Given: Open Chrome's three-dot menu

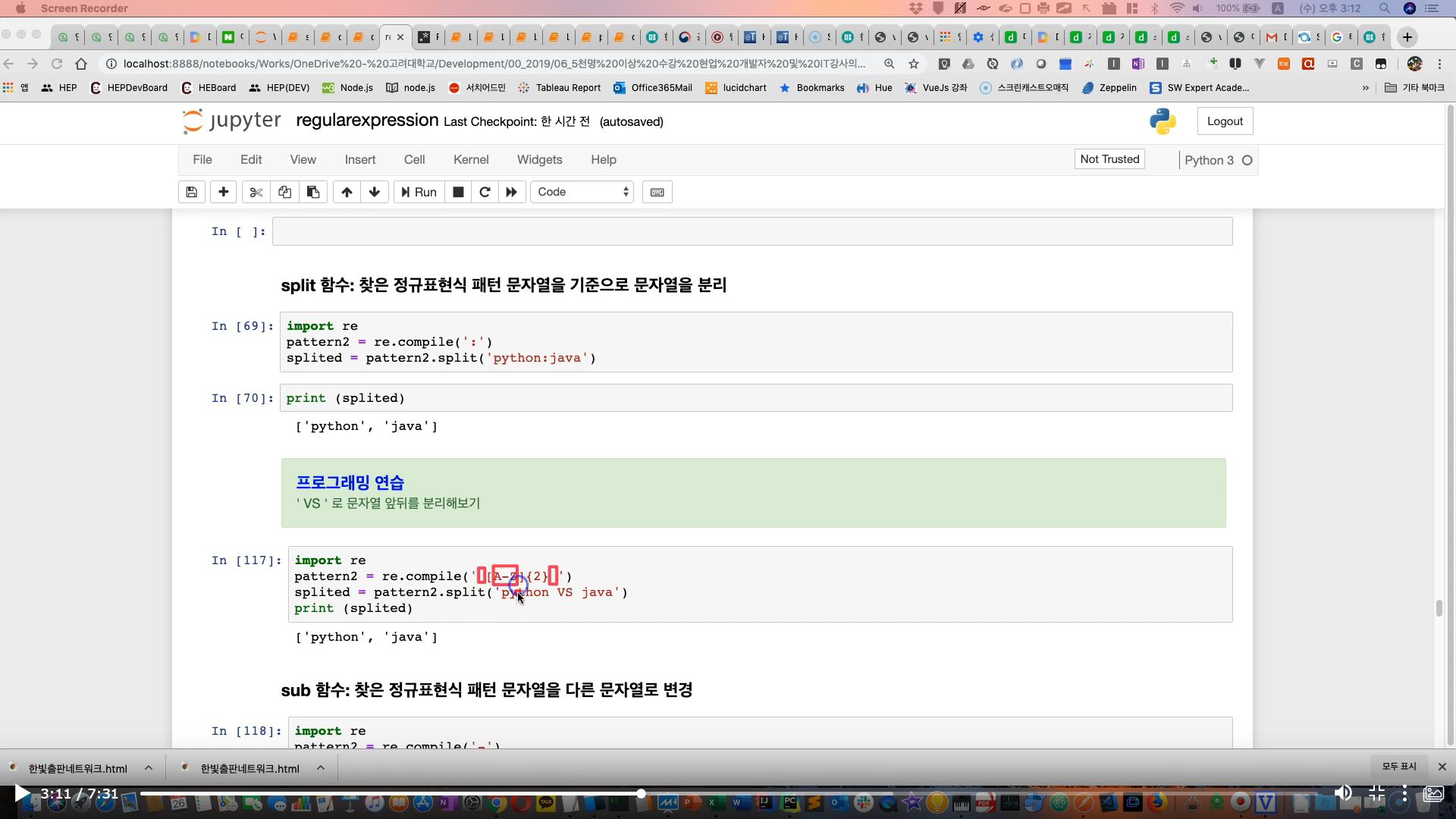Looking at the screenshot, I should pos(1439,64).
